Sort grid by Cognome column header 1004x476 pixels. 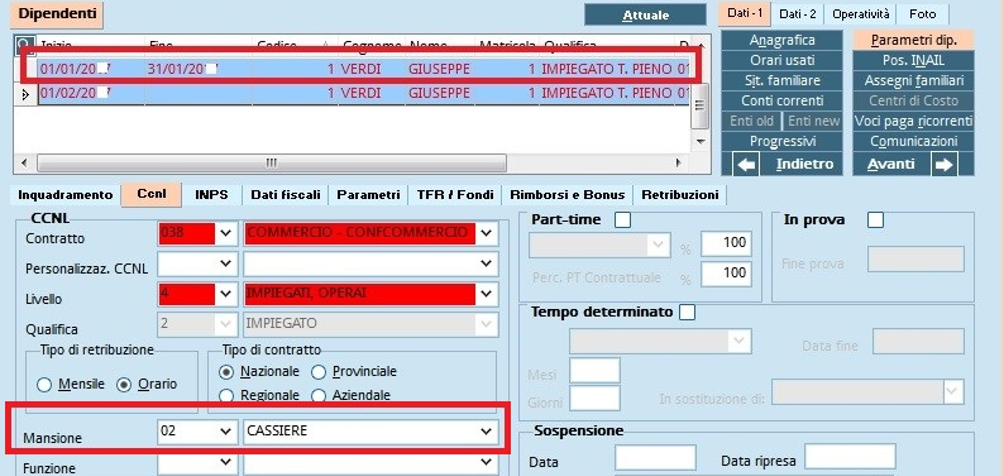pyautogui.click(x=371, y=45)
